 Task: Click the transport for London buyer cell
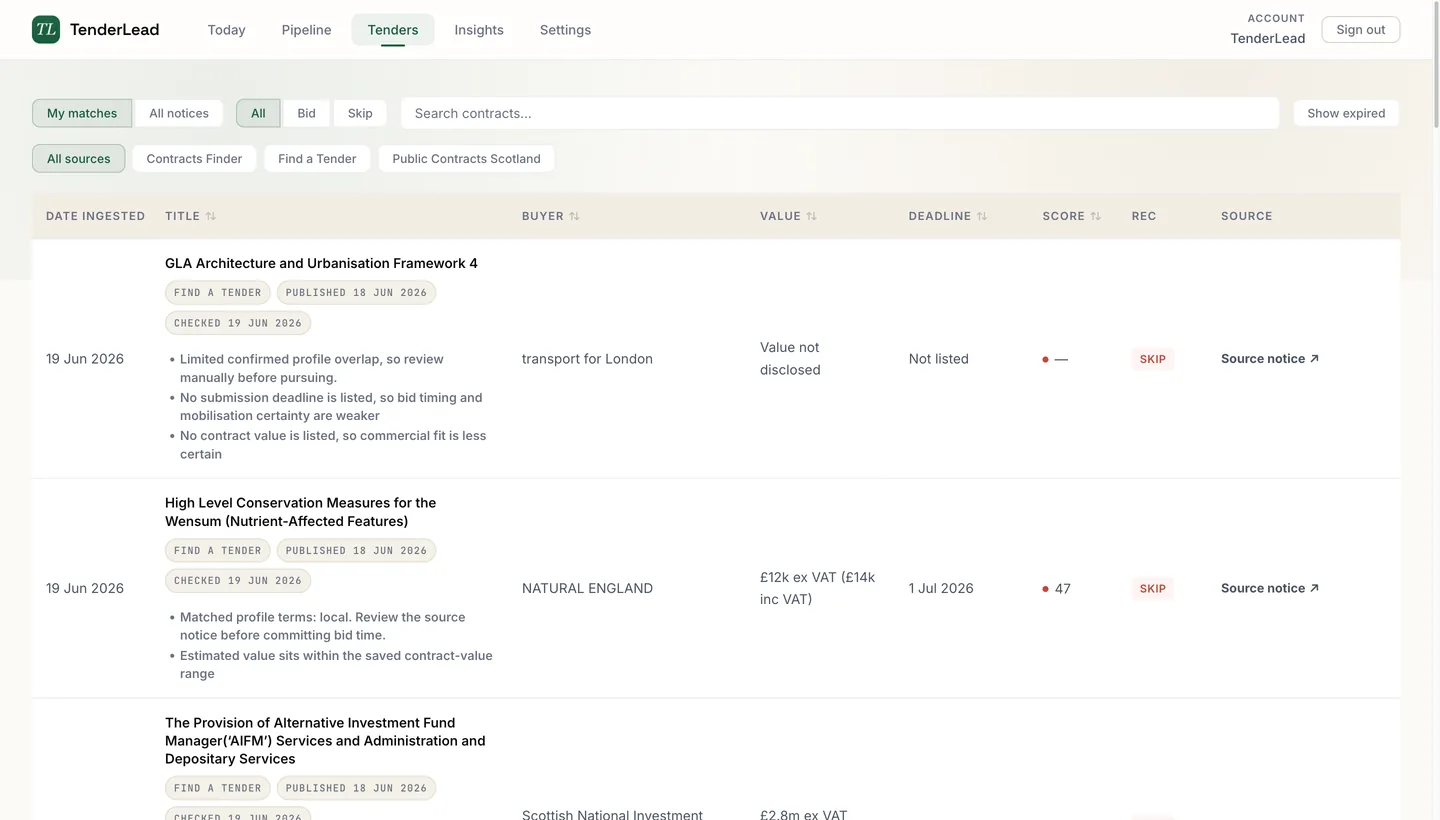(587, 359)
